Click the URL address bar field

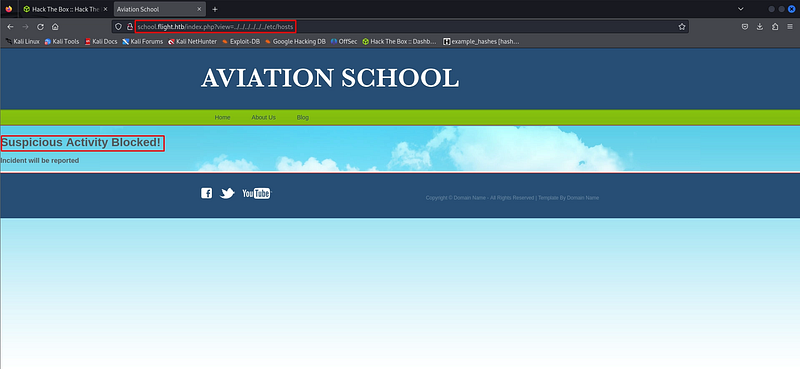point(401,27)
